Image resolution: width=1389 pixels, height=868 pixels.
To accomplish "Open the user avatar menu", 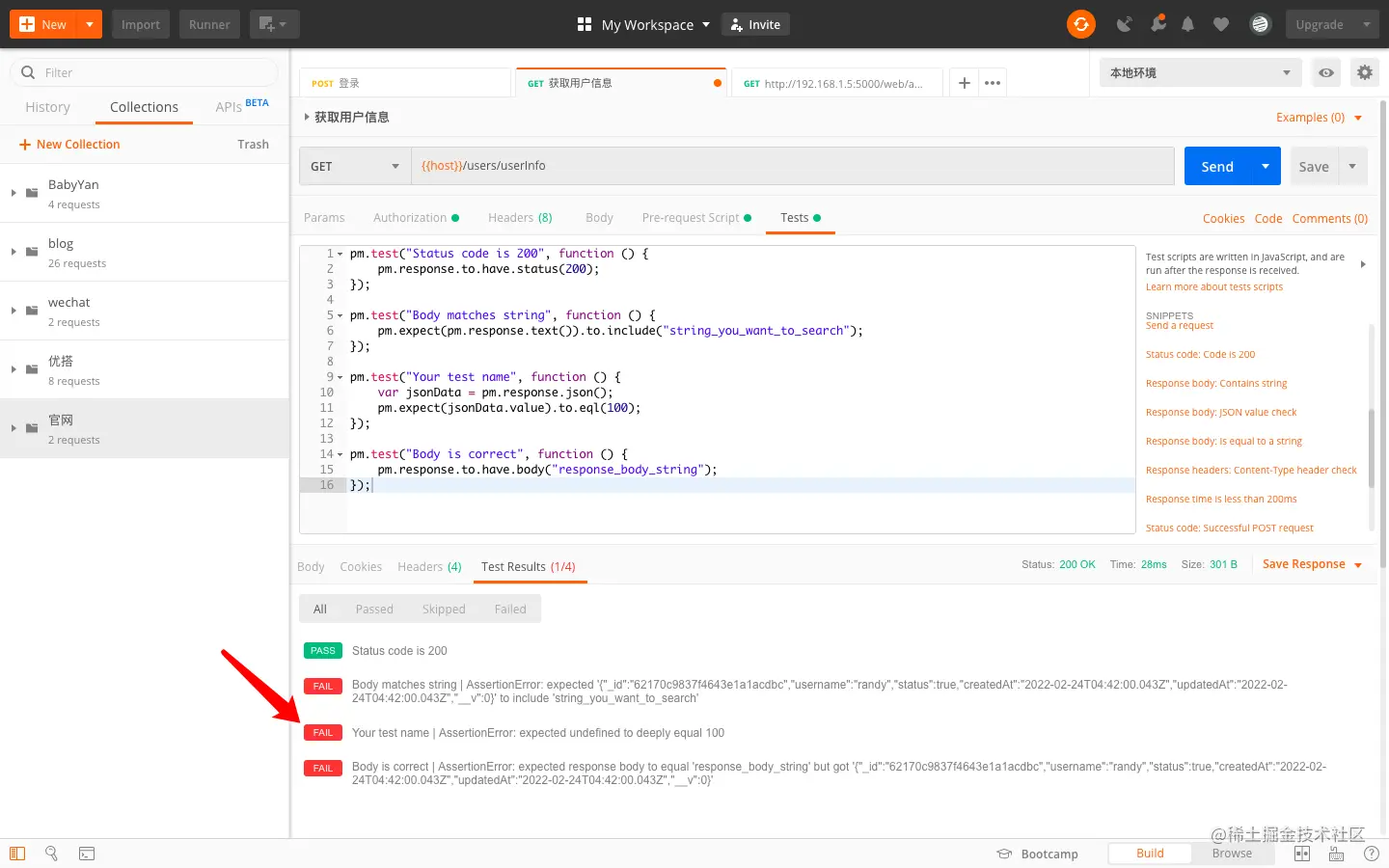I will 1260,24.
